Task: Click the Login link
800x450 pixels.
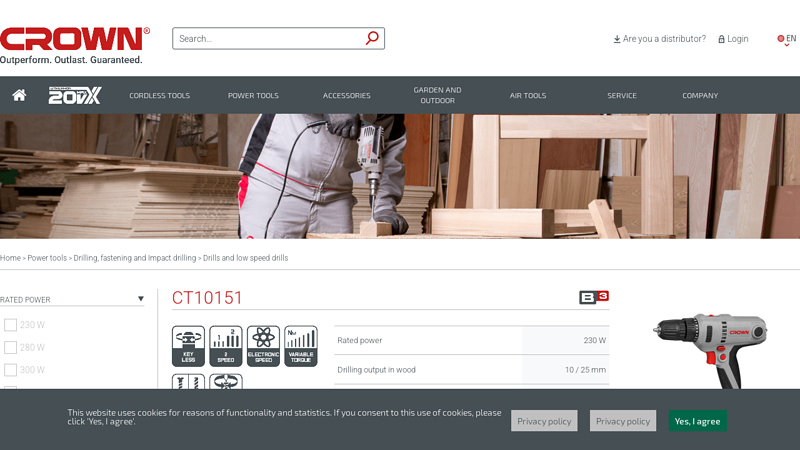Action: (x=738, y=39)
